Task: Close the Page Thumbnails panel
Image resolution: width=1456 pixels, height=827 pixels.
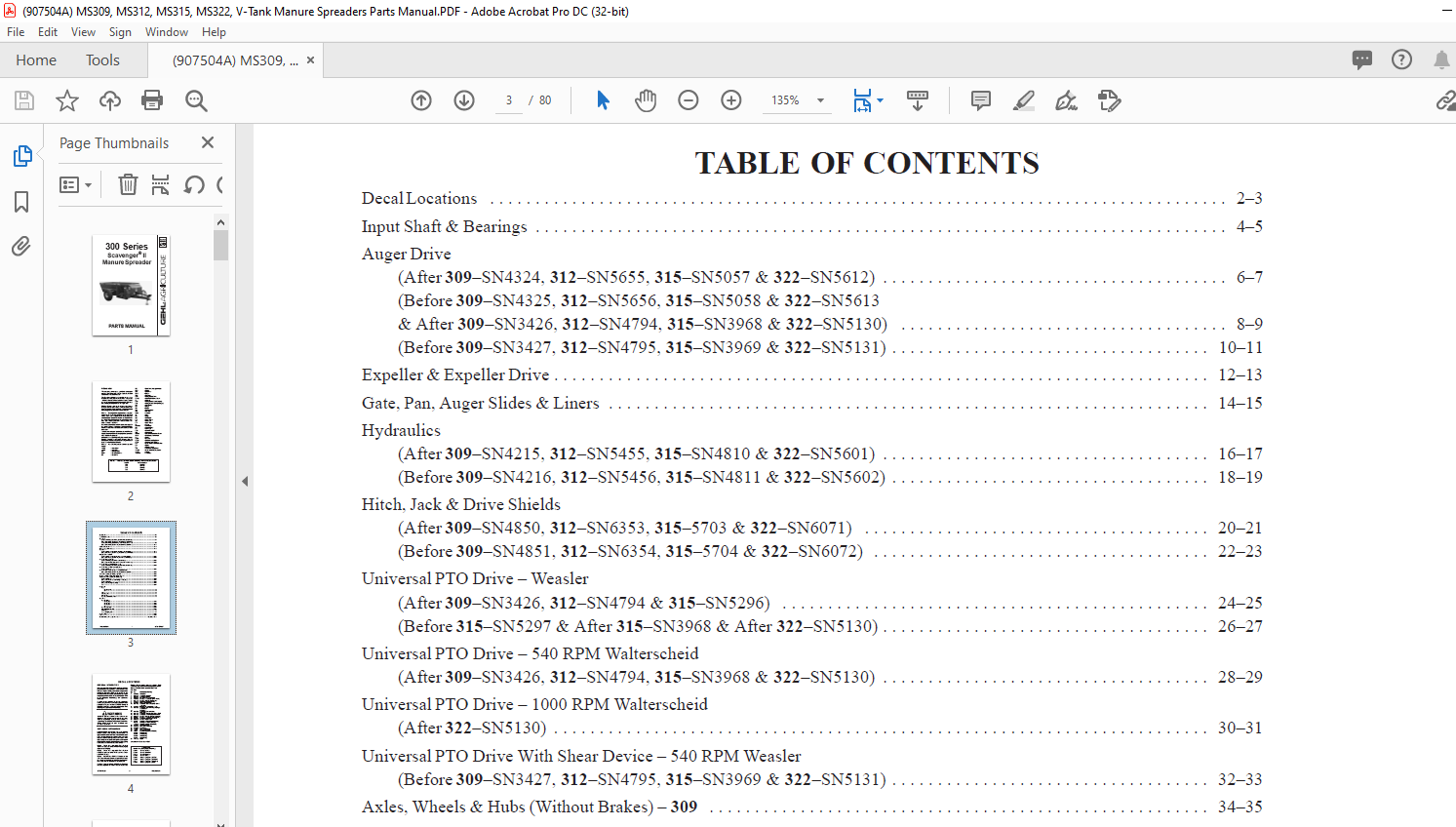Action: (x=208, y=142)
